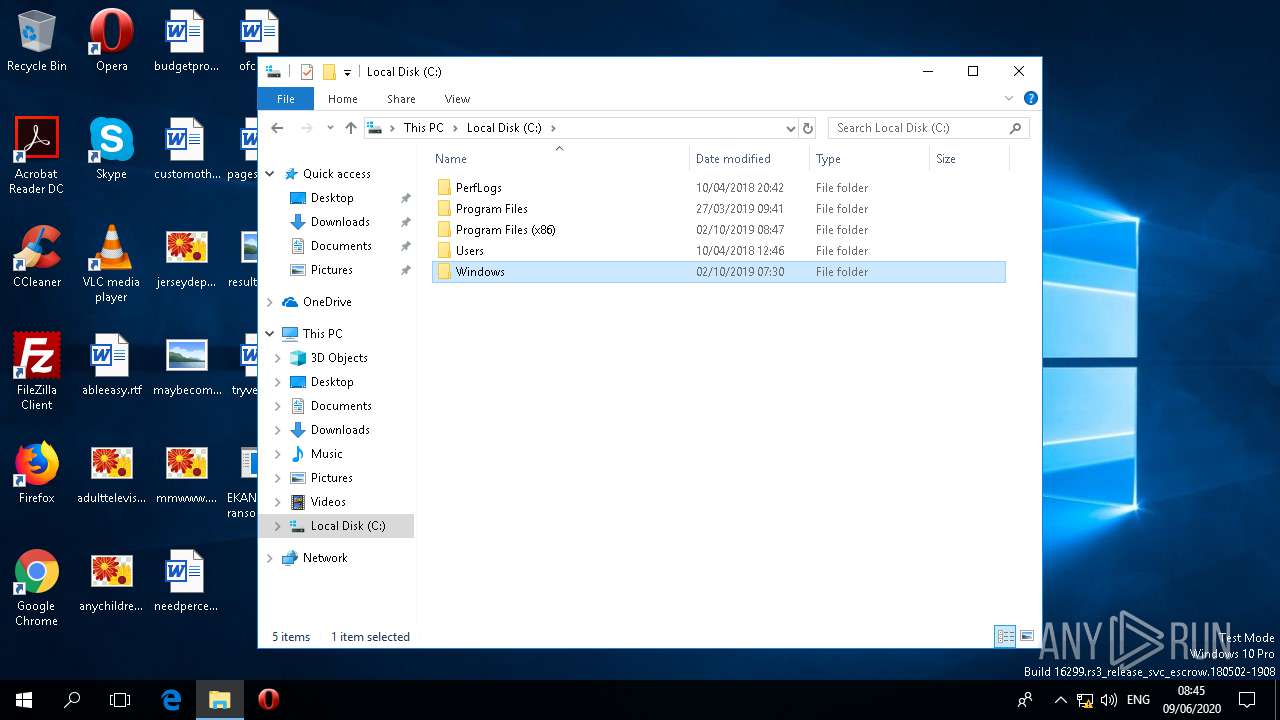Go up one level with Up arrow
This screenshot has height=720, width=1280.
point(350,128)
